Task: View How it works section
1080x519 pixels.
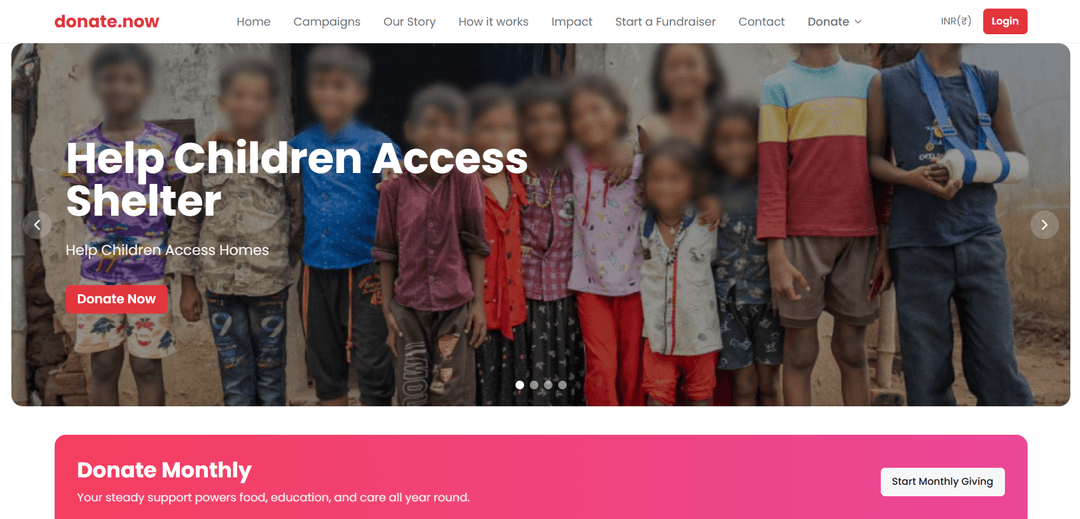Action: coord(493,21)
